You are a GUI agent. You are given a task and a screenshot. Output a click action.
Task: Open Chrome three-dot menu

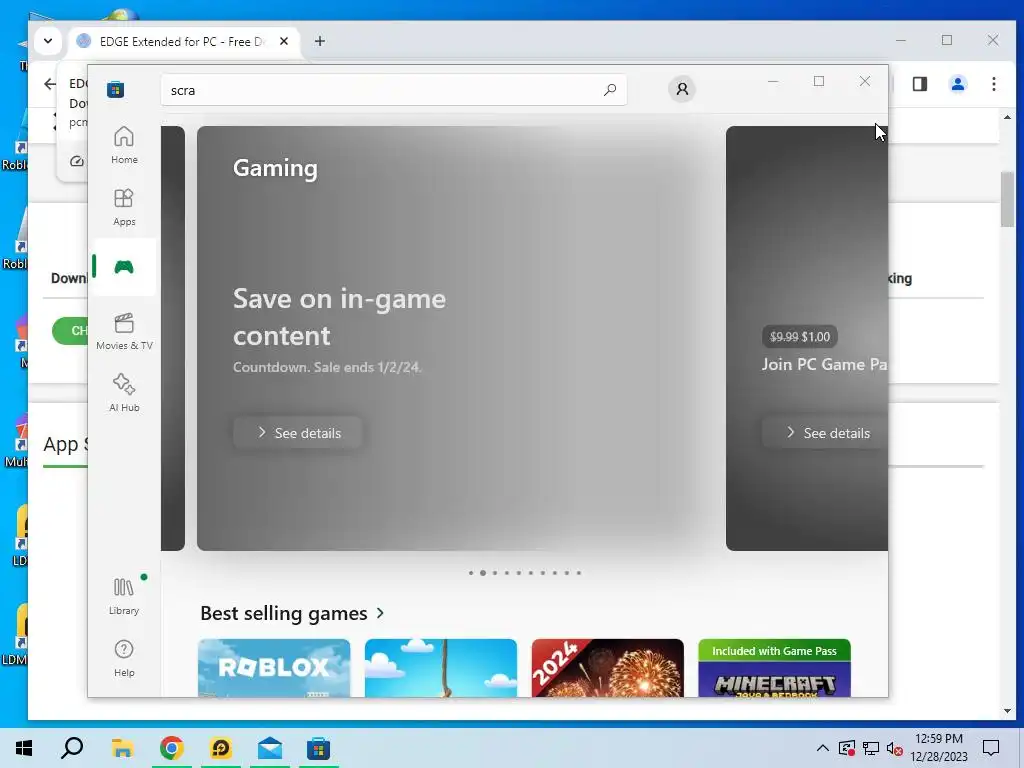[993, 84]
